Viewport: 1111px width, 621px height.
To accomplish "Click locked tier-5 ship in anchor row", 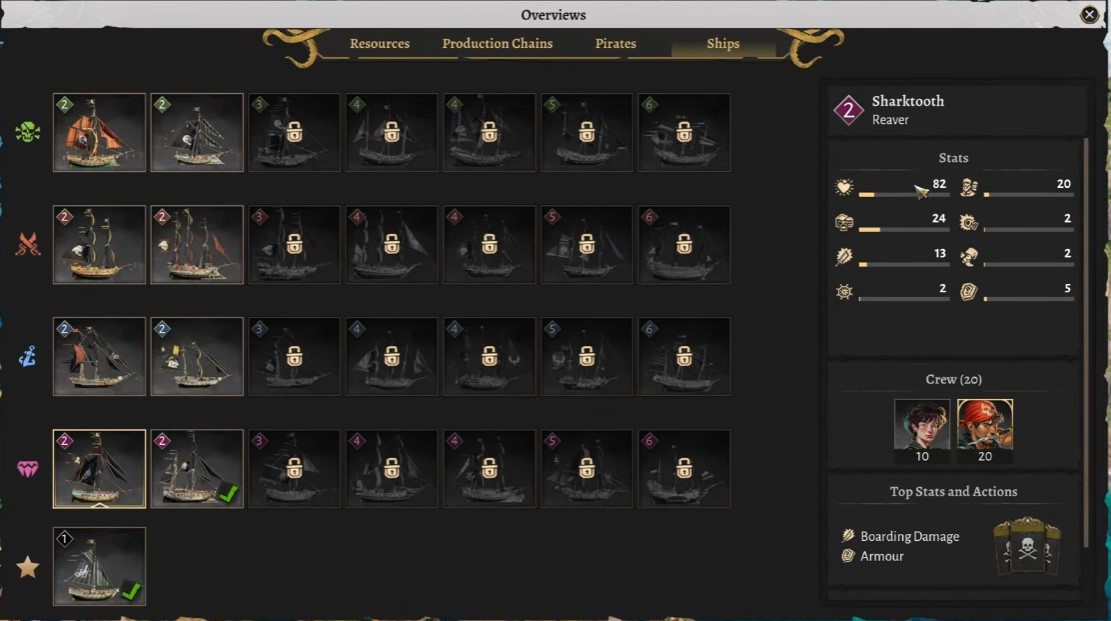I will click(x=587, y=357).
